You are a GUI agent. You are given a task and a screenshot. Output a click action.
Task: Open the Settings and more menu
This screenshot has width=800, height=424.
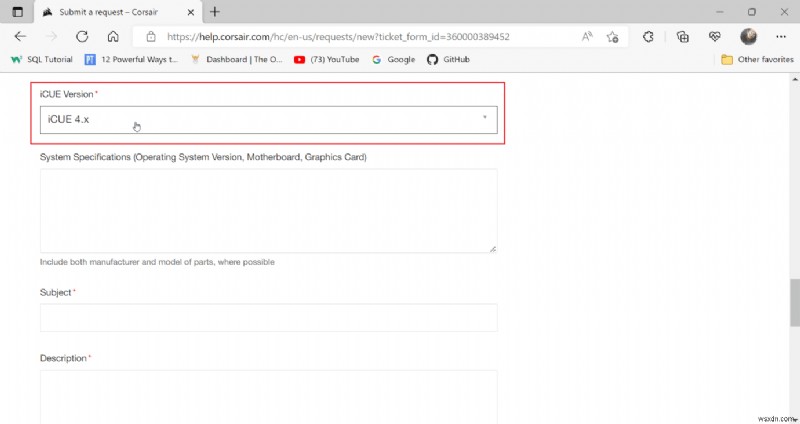tap(781, 37)
